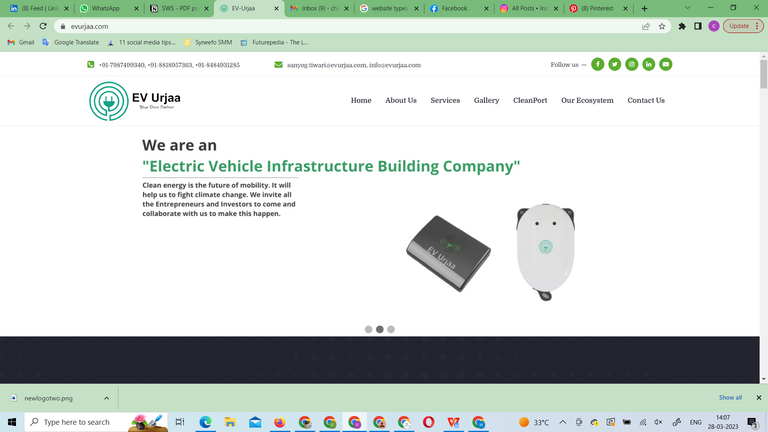Click the EV Urjaa logo

pos(135,101)
